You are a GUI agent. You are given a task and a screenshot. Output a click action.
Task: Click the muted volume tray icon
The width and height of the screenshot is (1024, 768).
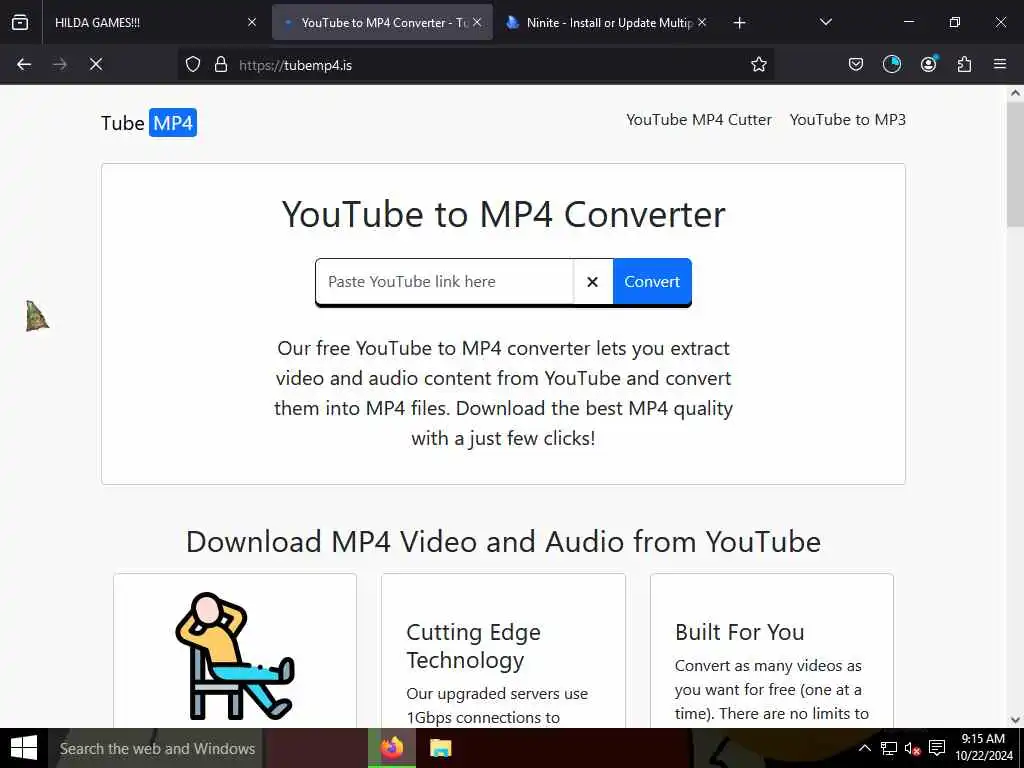(x=912, y=748)
